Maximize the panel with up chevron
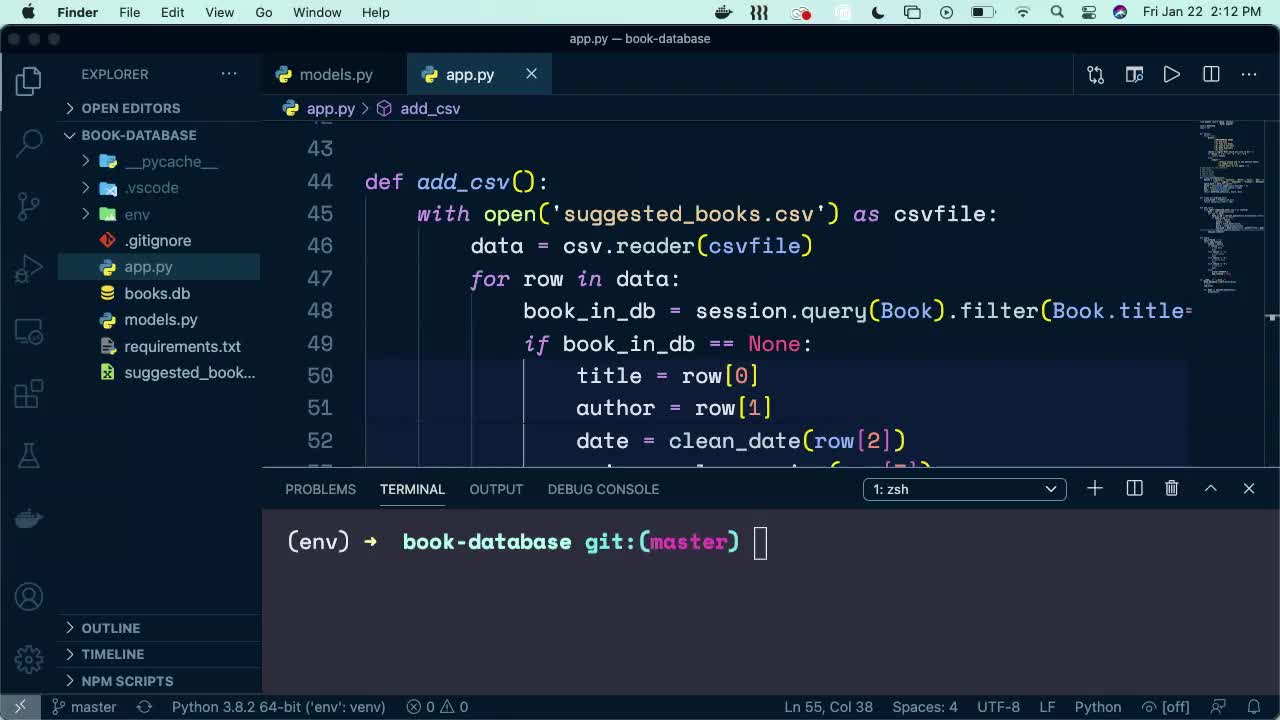This screenshot has width=1280, height=720. 1210,488
